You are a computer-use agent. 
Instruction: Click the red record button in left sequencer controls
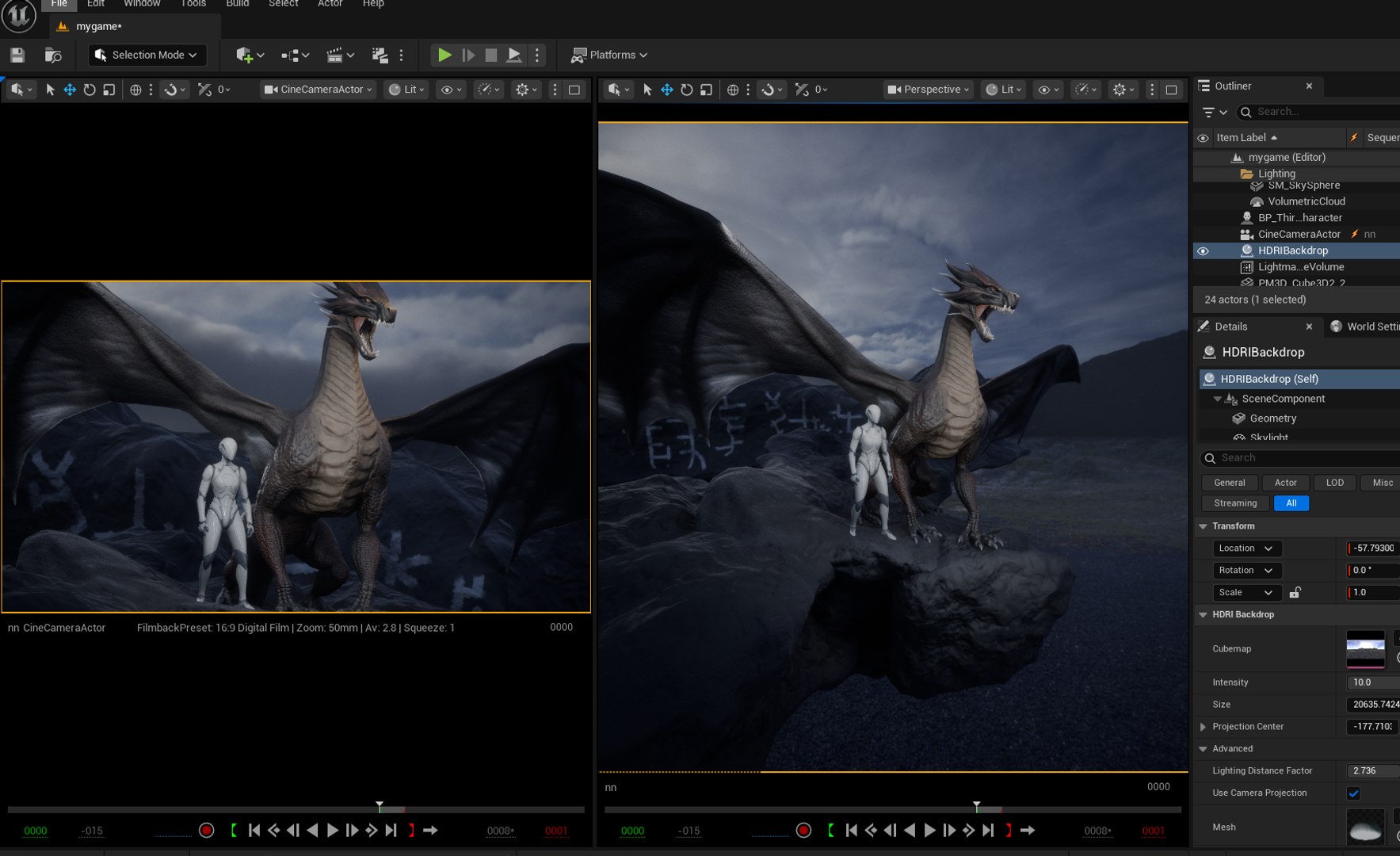[207, 830]
